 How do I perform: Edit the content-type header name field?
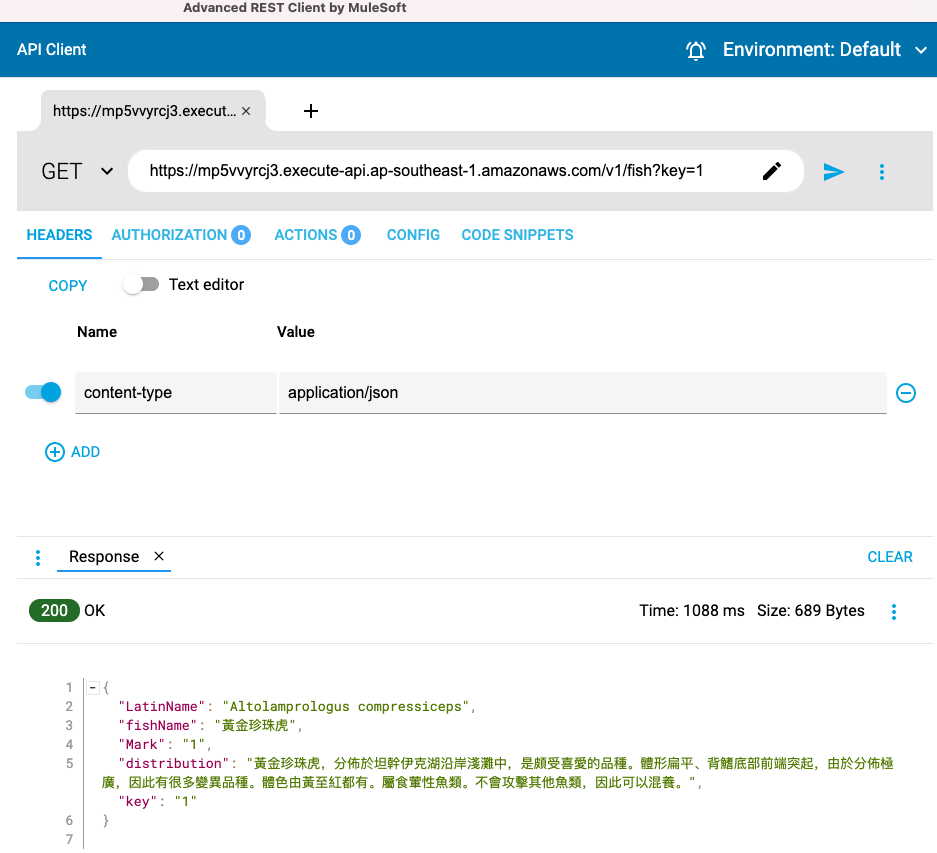coord(176,393)
